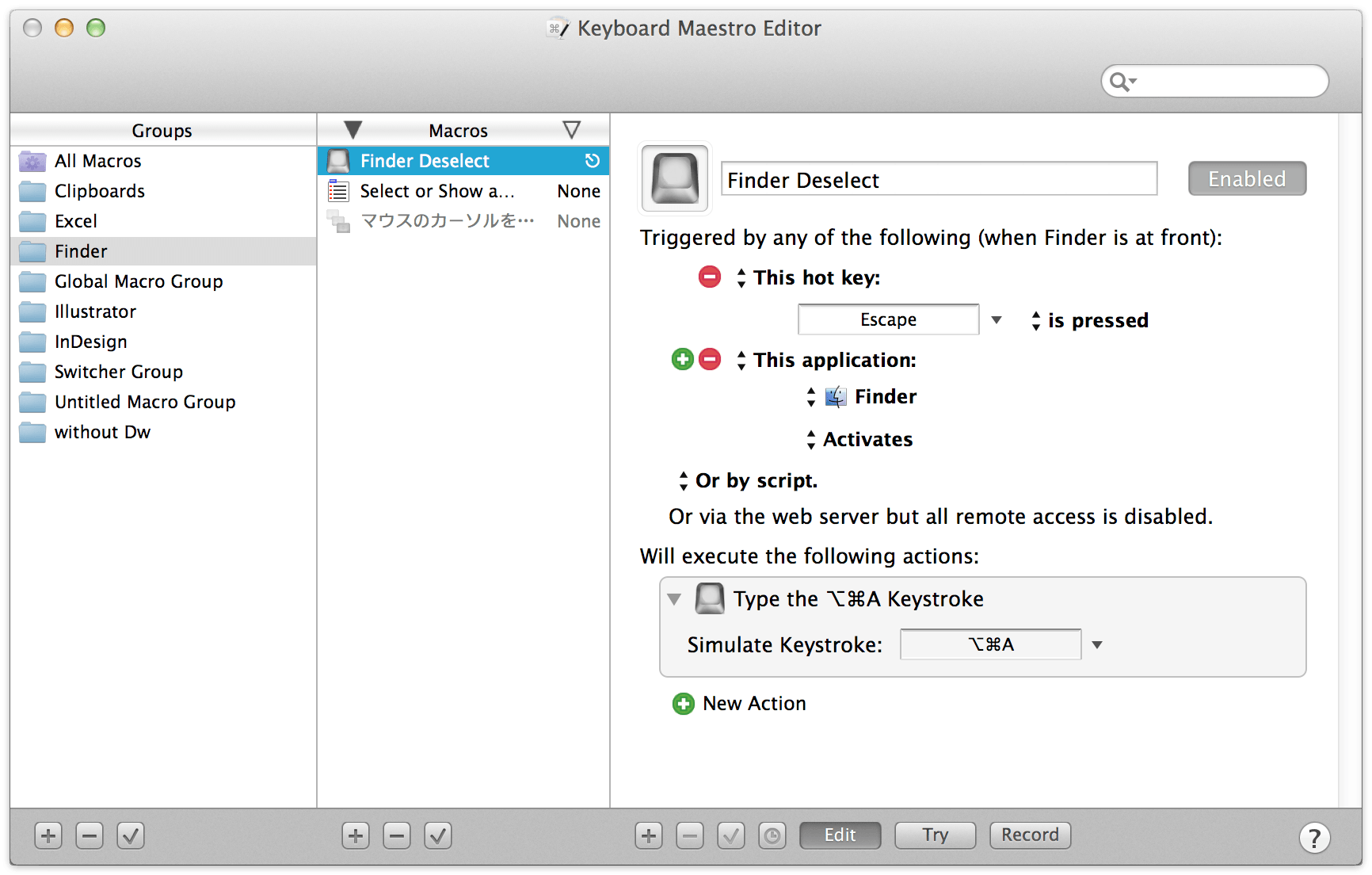Click the keyboard icon of the Keystroke action
1372x875 pixels.
(710, 598)
